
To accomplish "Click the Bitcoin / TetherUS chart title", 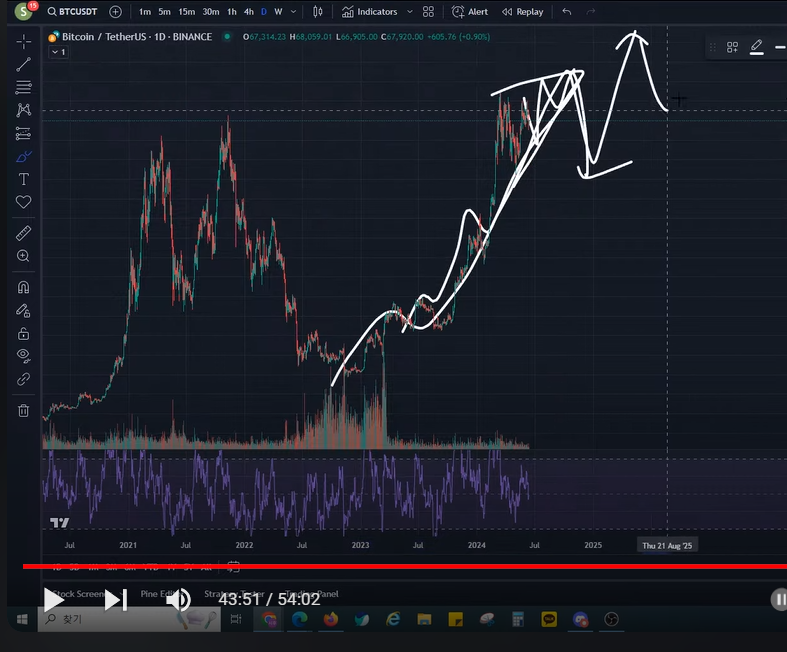I will tap(137, 37).
